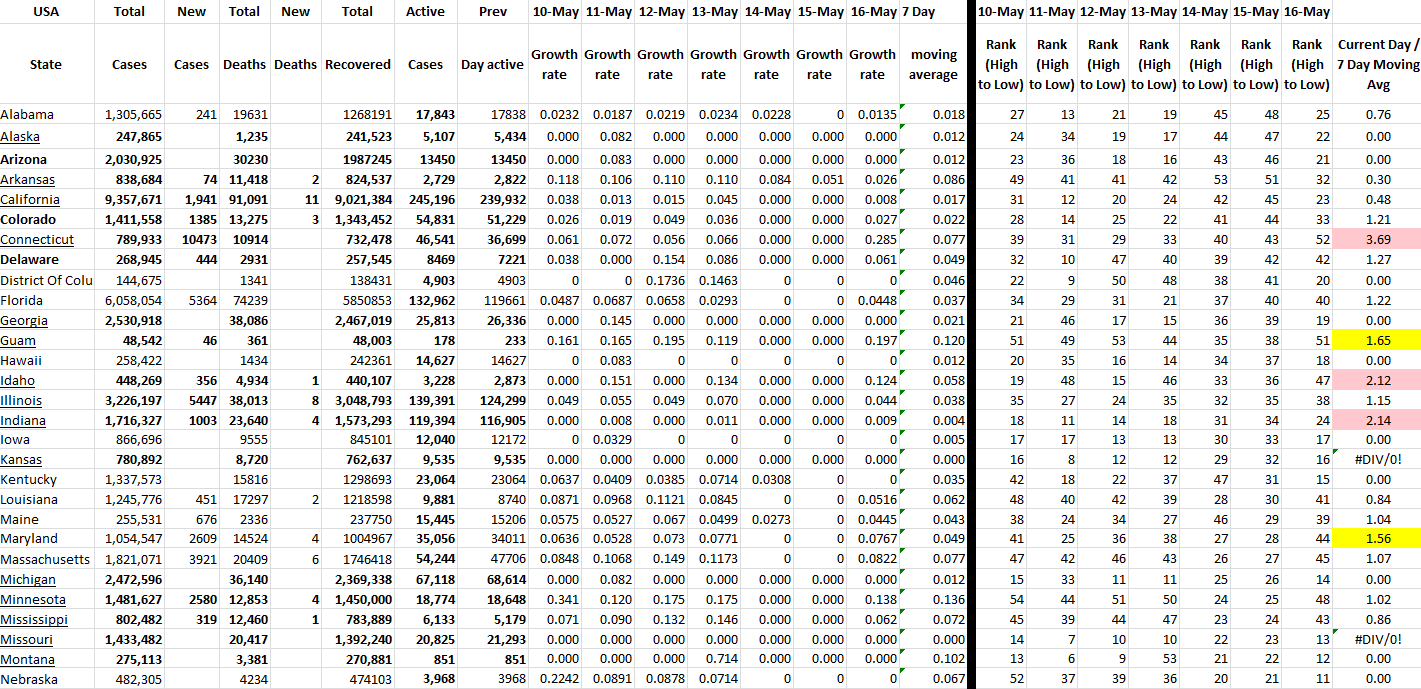The image size is (1421, 689).
Task: Select the yellow 1.65 Guam cell
Action: [1377, 340]
